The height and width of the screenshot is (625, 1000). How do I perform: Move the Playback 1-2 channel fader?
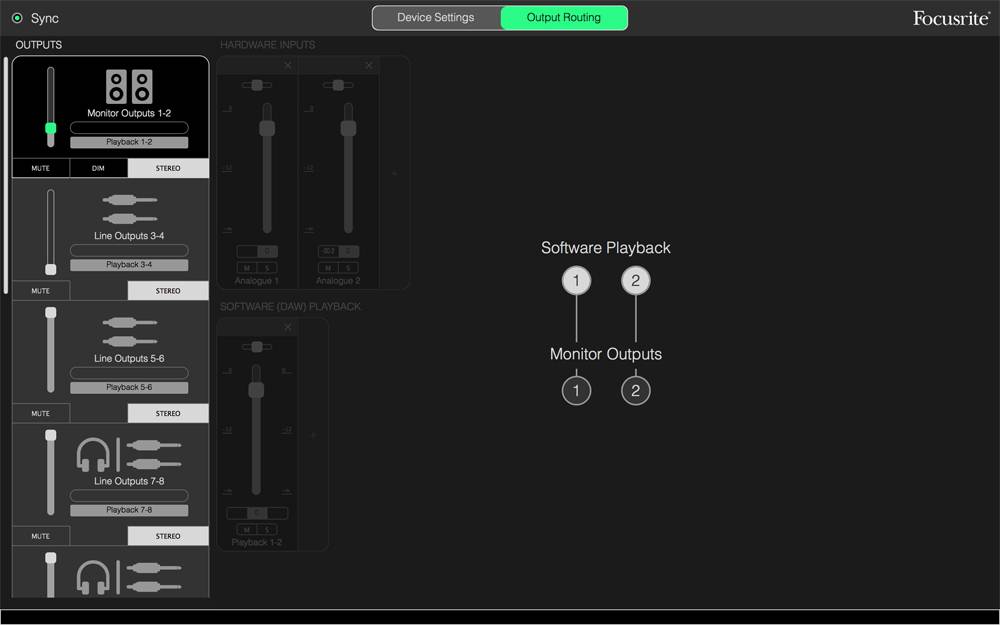click(256, 390)
